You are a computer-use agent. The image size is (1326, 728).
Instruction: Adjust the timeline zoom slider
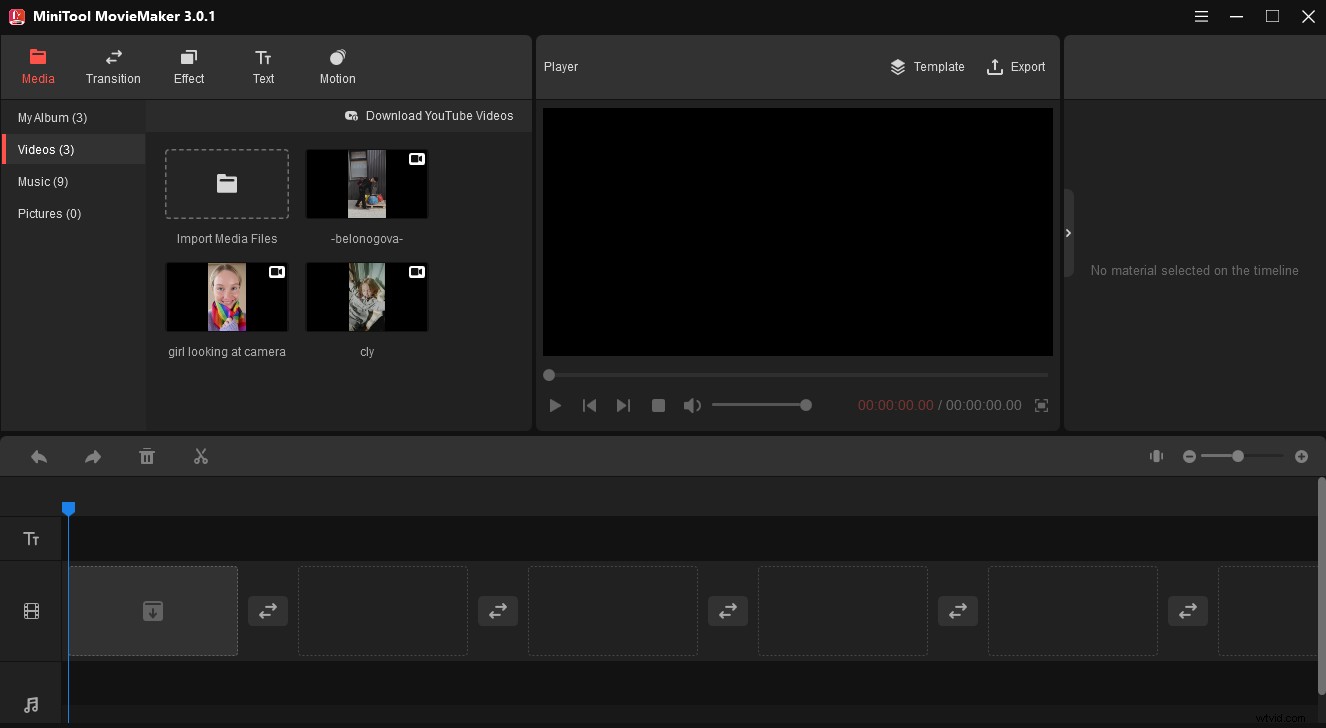[1239, 456]
